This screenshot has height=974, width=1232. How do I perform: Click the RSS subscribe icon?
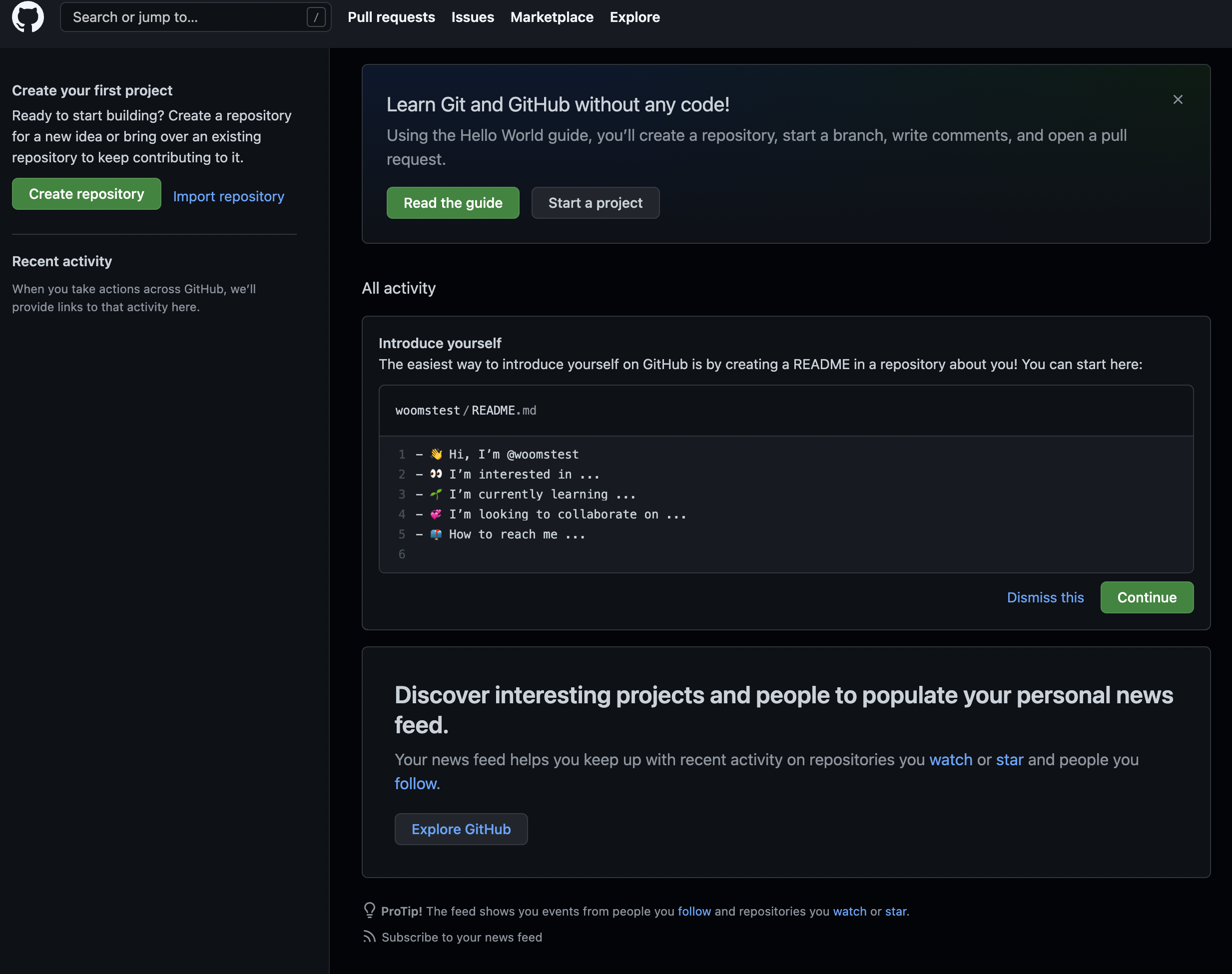click(x=370, y=937)
